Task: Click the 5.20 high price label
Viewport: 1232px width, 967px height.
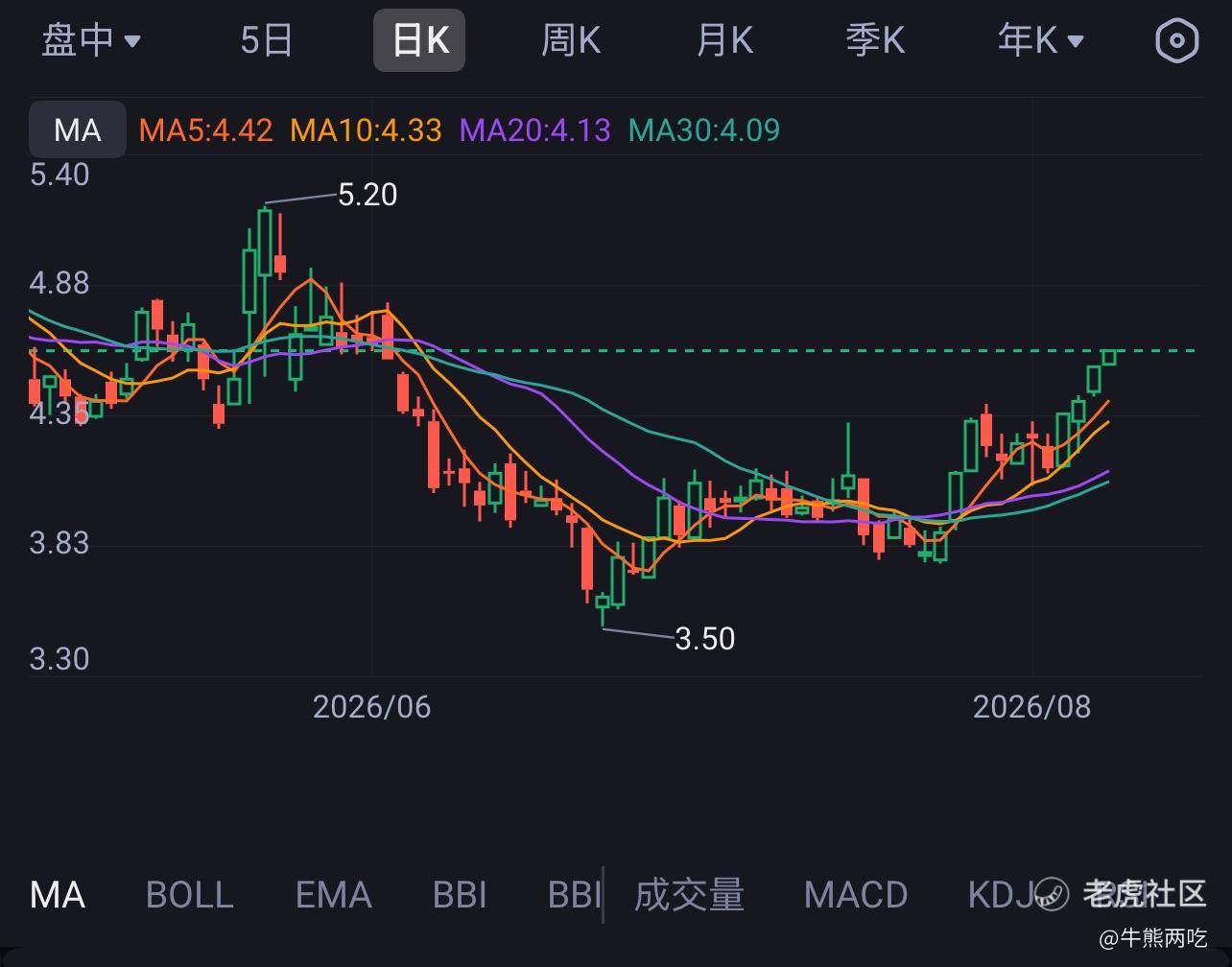Action: [x=367, y=195]
